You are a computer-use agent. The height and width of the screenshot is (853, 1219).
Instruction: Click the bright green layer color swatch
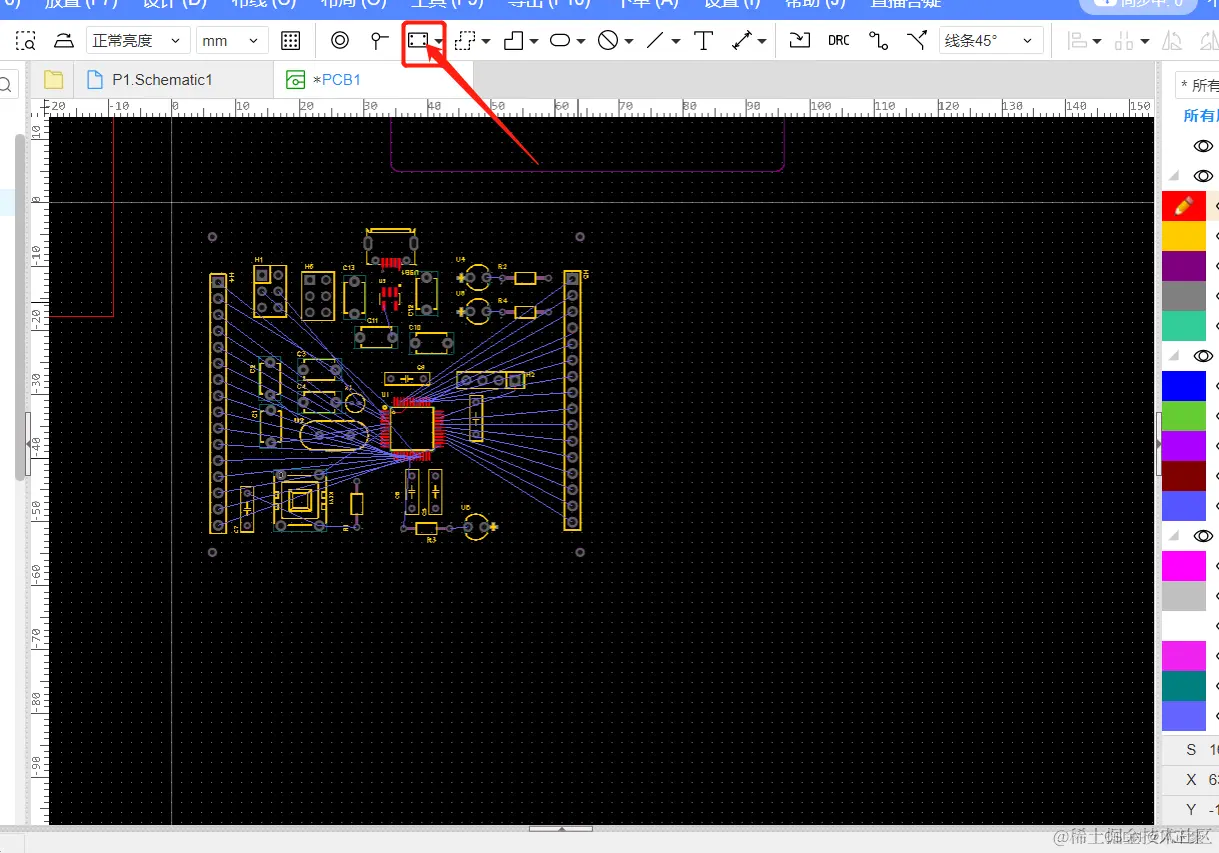1184,416
